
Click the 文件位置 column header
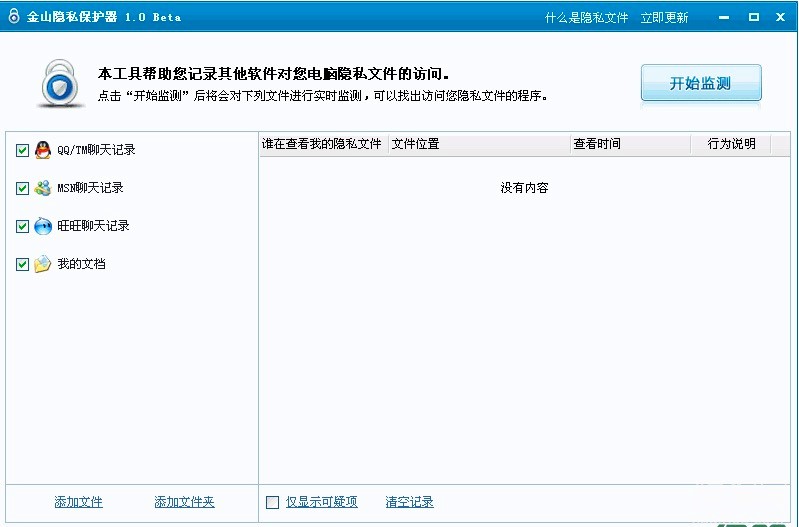415,144
